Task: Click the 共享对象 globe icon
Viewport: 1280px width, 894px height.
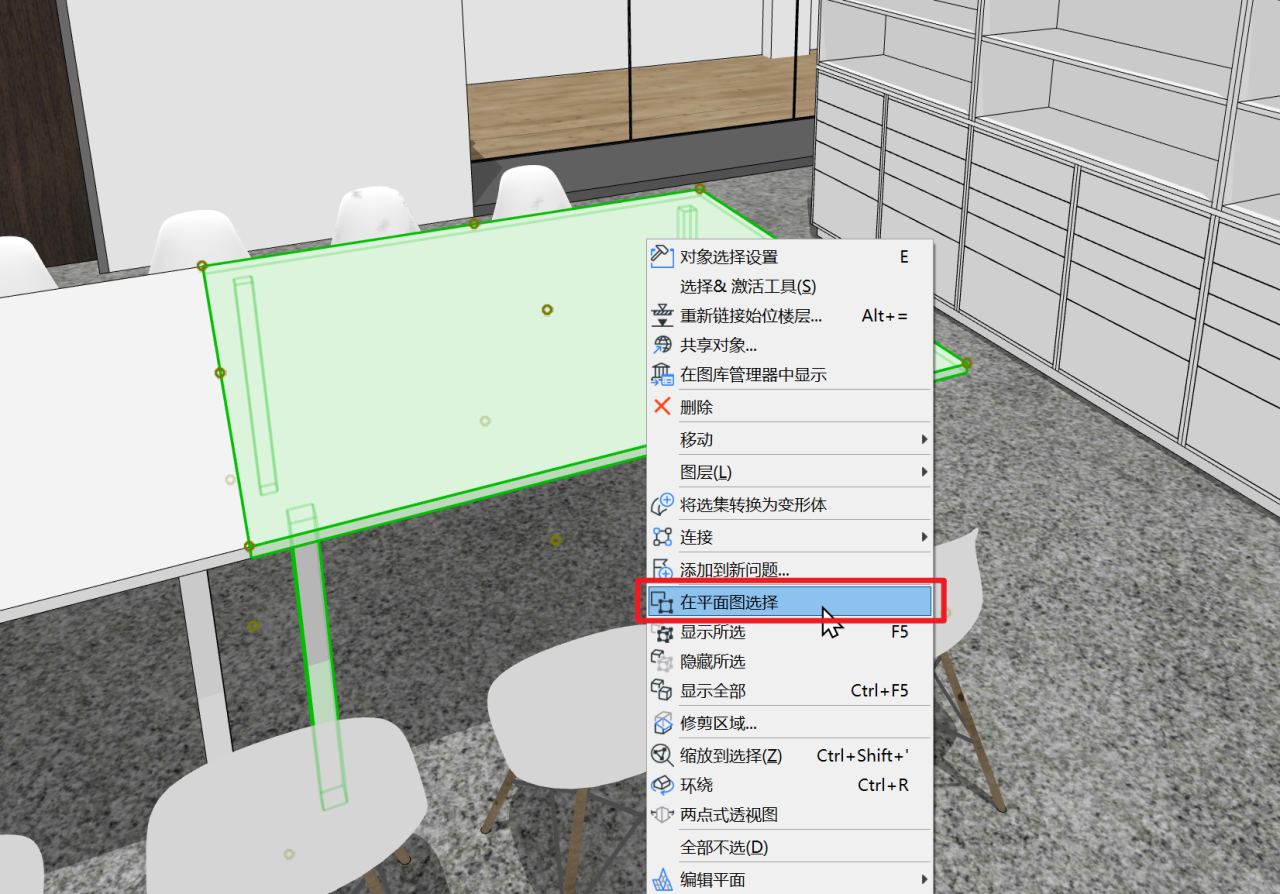Action: coord(662,345)
